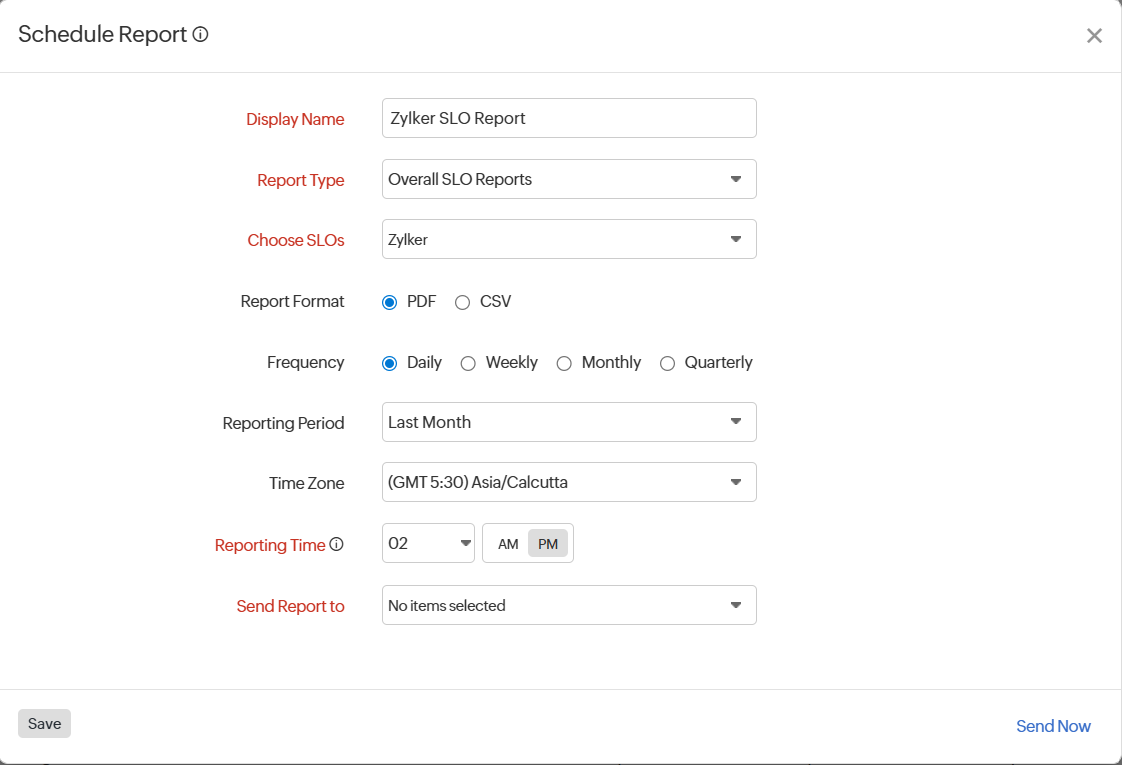Open the Send Report to dropdown
This screenshot has width=1122, height=765.
(569, 605)
